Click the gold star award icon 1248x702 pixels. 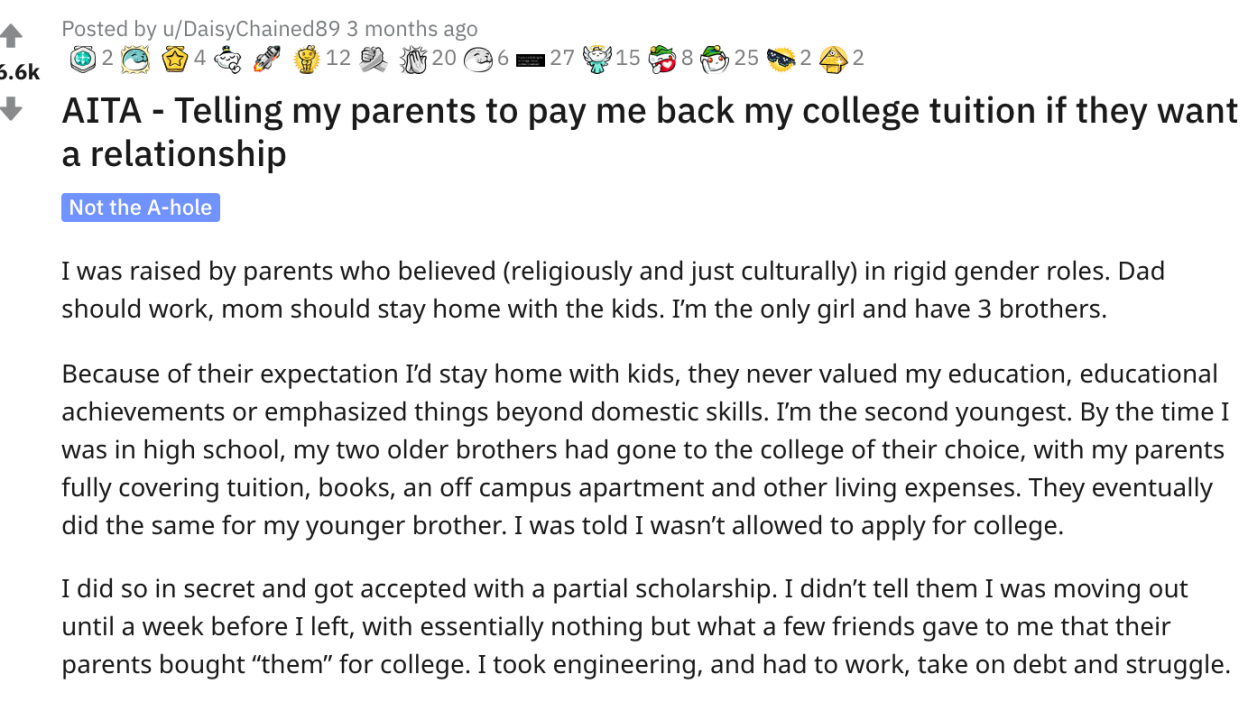(175, 59)
